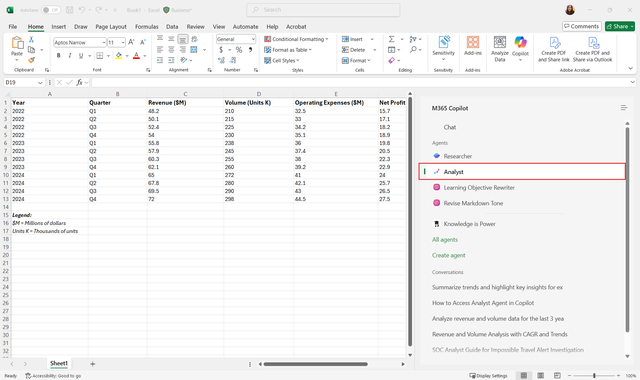Click the Create agent link

449,255
